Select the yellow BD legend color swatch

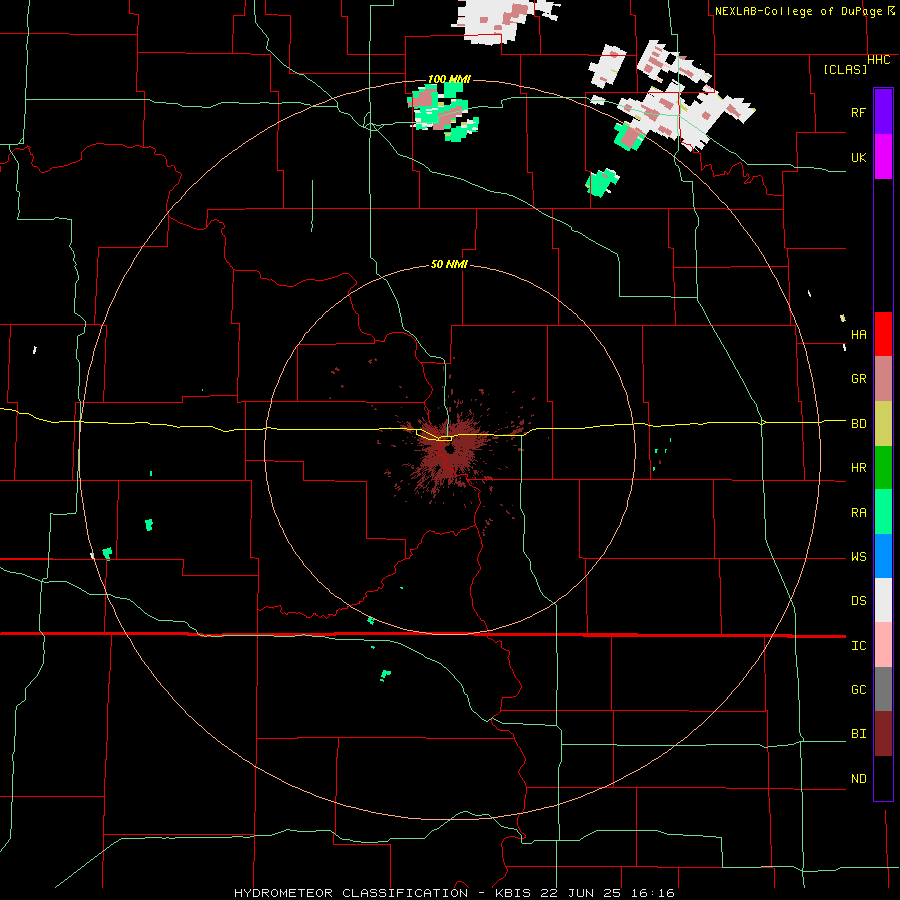click(883, 423)
